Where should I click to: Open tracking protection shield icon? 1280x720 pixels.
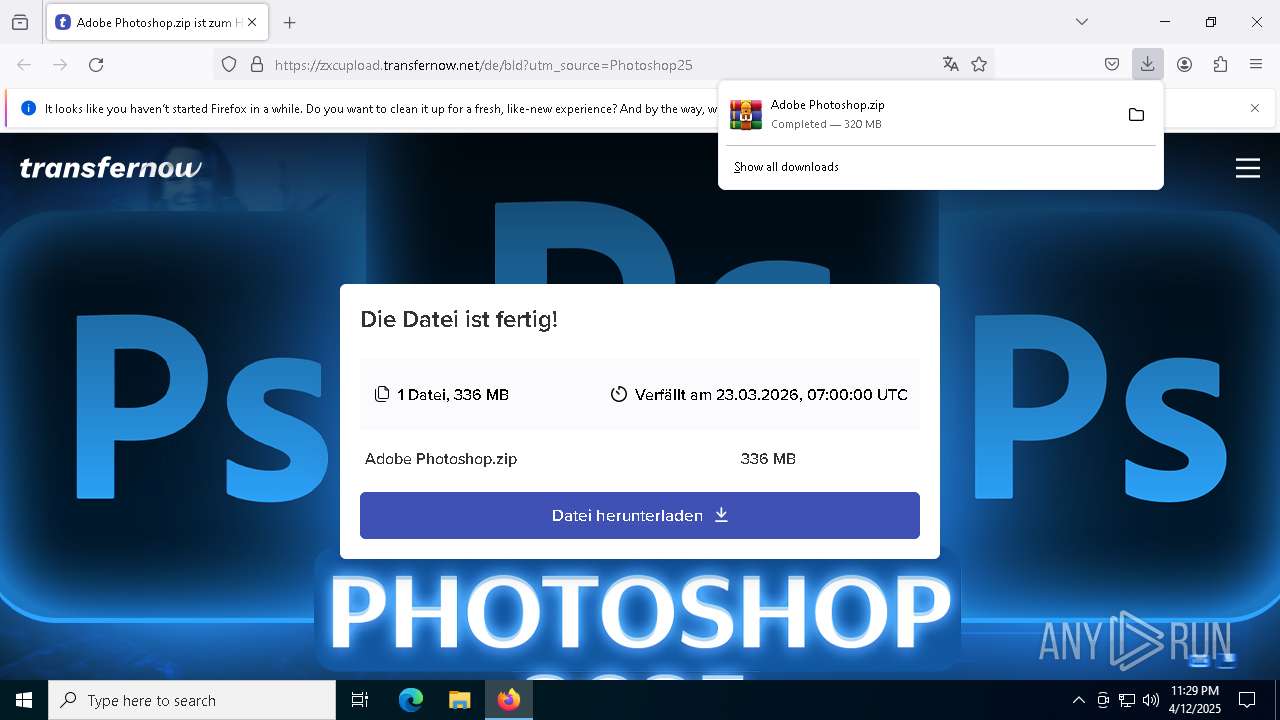click(x=229, y=65)
